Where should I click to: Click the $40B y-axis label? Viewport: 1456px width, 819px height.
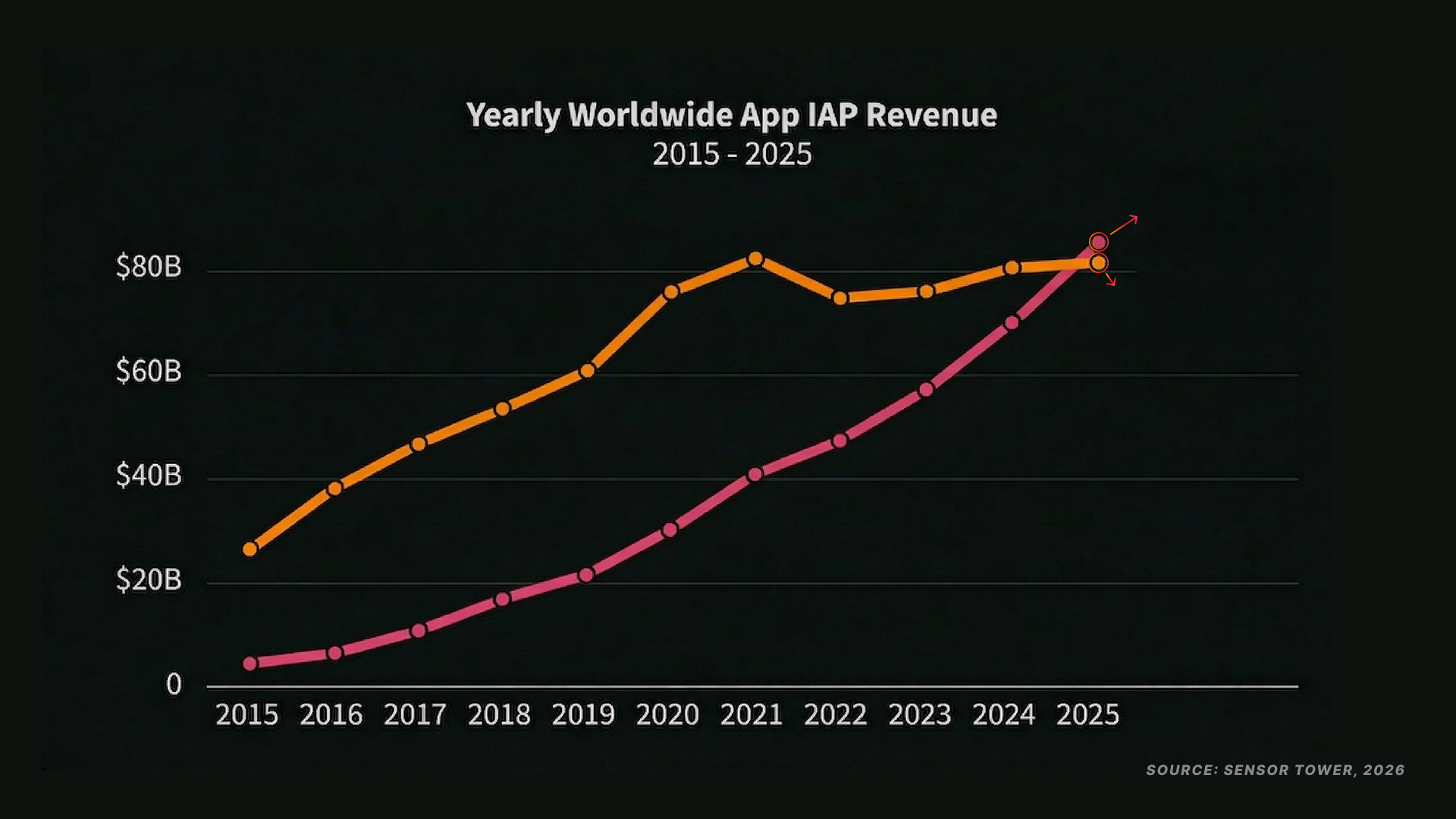[149, 475]
